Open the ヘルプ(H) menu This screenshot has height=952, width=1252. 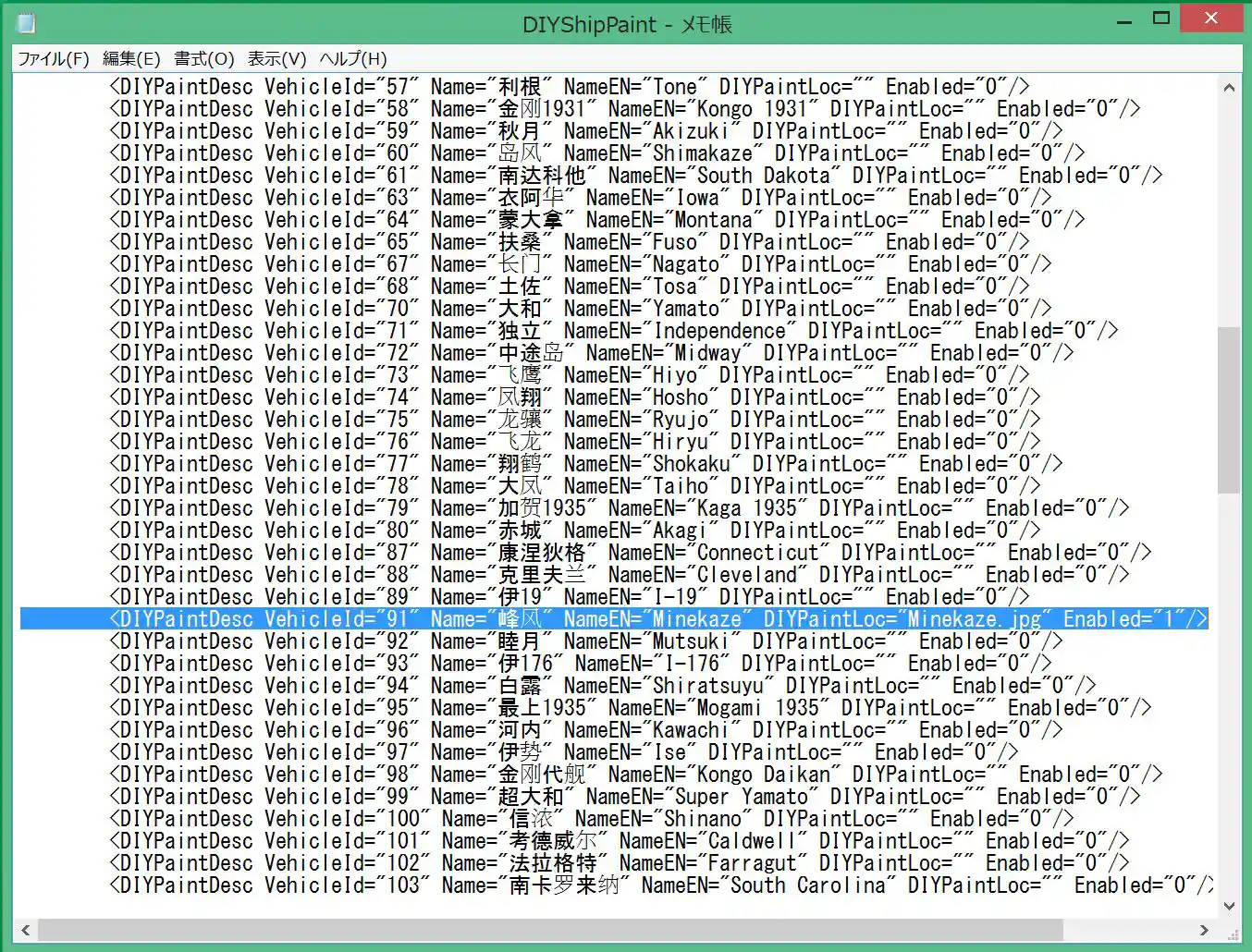pos(353,59)
